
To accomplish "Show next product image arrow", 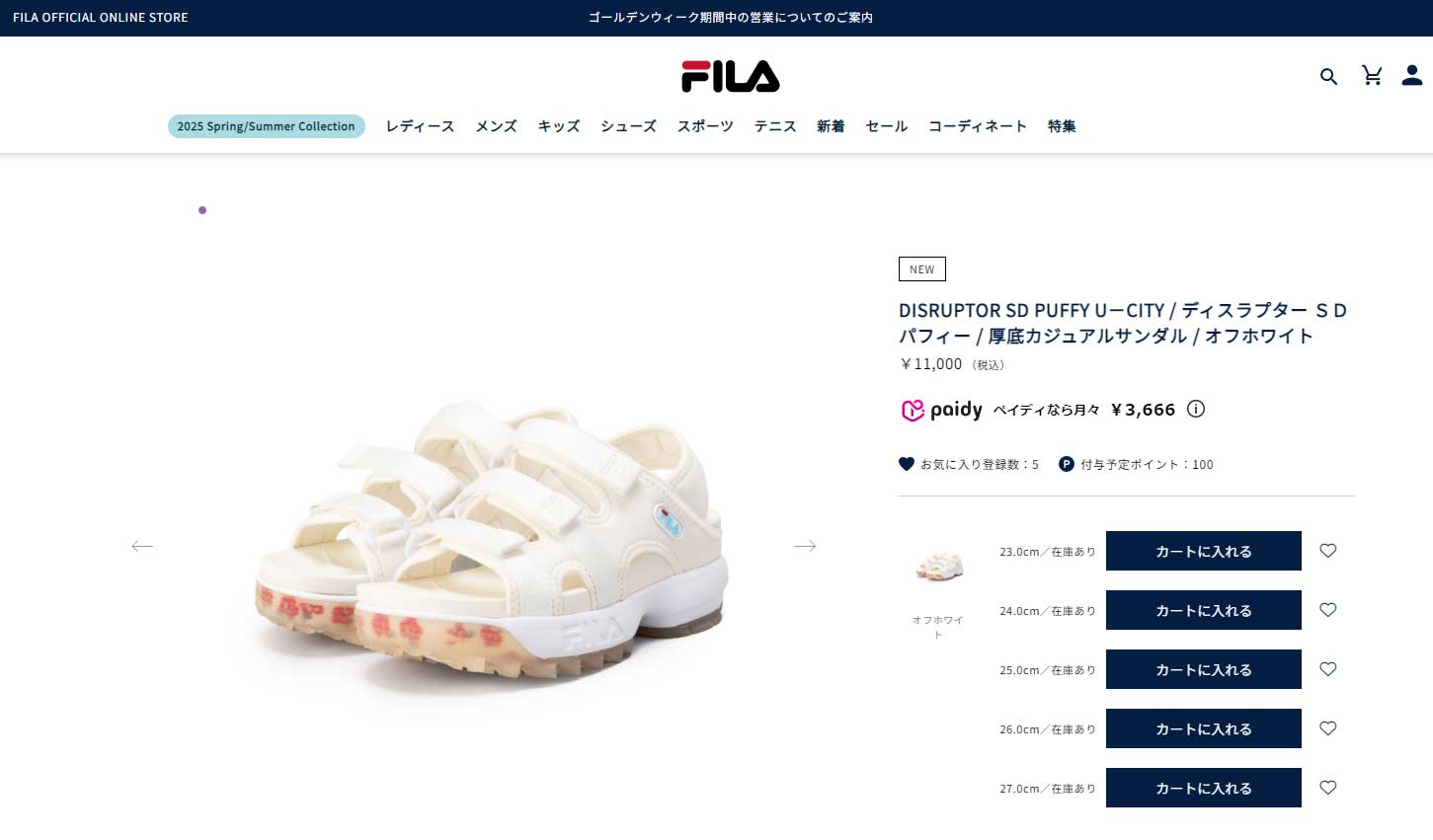I will 805,546.
